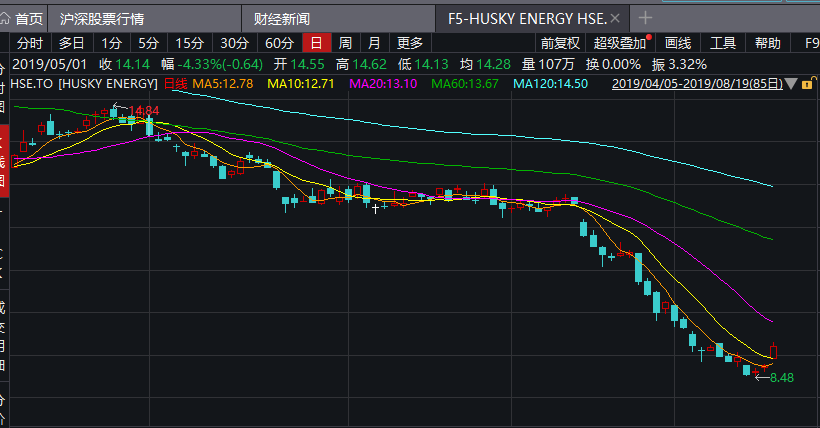This screenshot has width=820, height=428.
Task: Click the MA10:12.71 indicator label
Action: [x=301, y=84]
